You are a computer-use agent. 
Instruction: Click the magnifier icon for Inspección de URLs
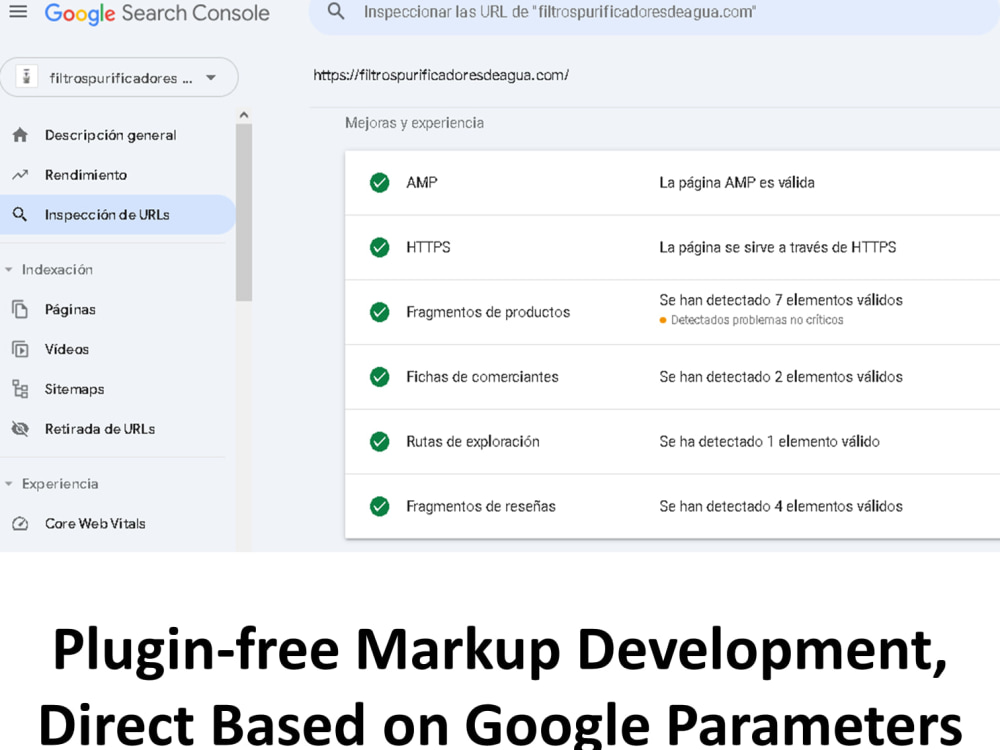(x=20, y=214)
